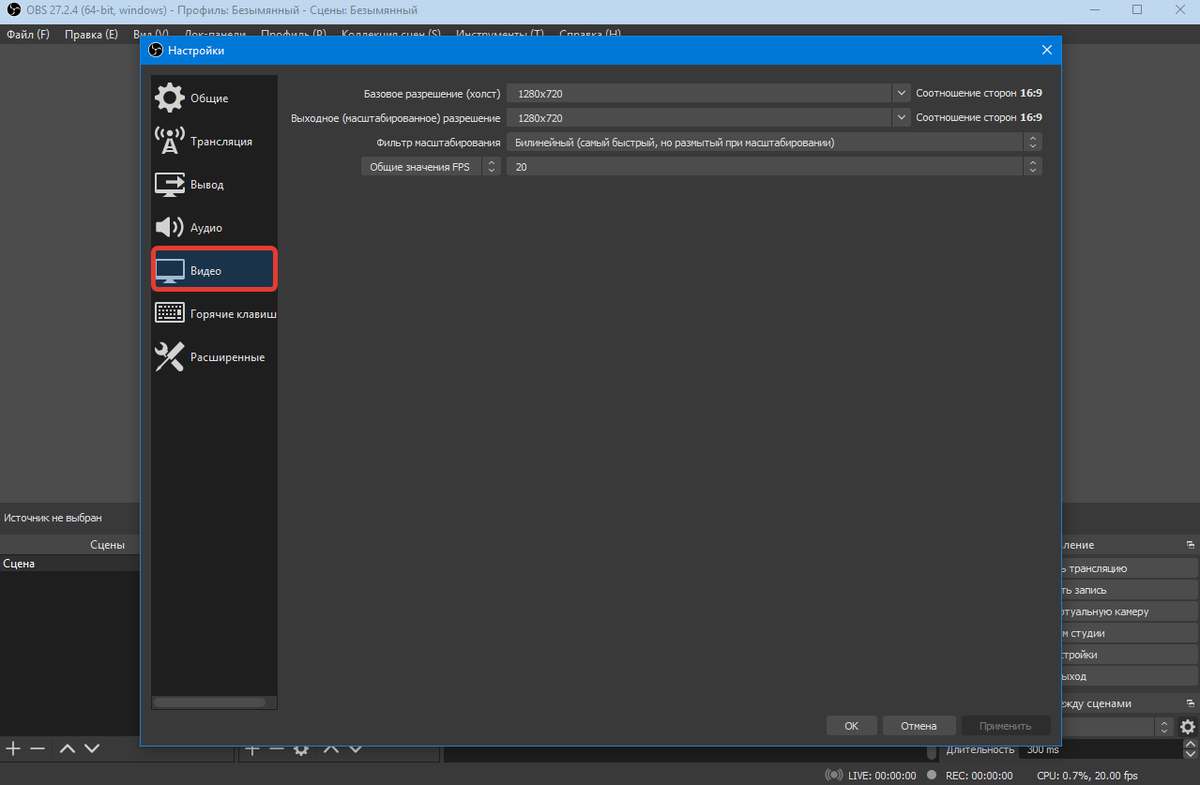The height and width of the screenshot is (785, 1200).
Task: Remove selected scene with minus icon
Action: 37,748
